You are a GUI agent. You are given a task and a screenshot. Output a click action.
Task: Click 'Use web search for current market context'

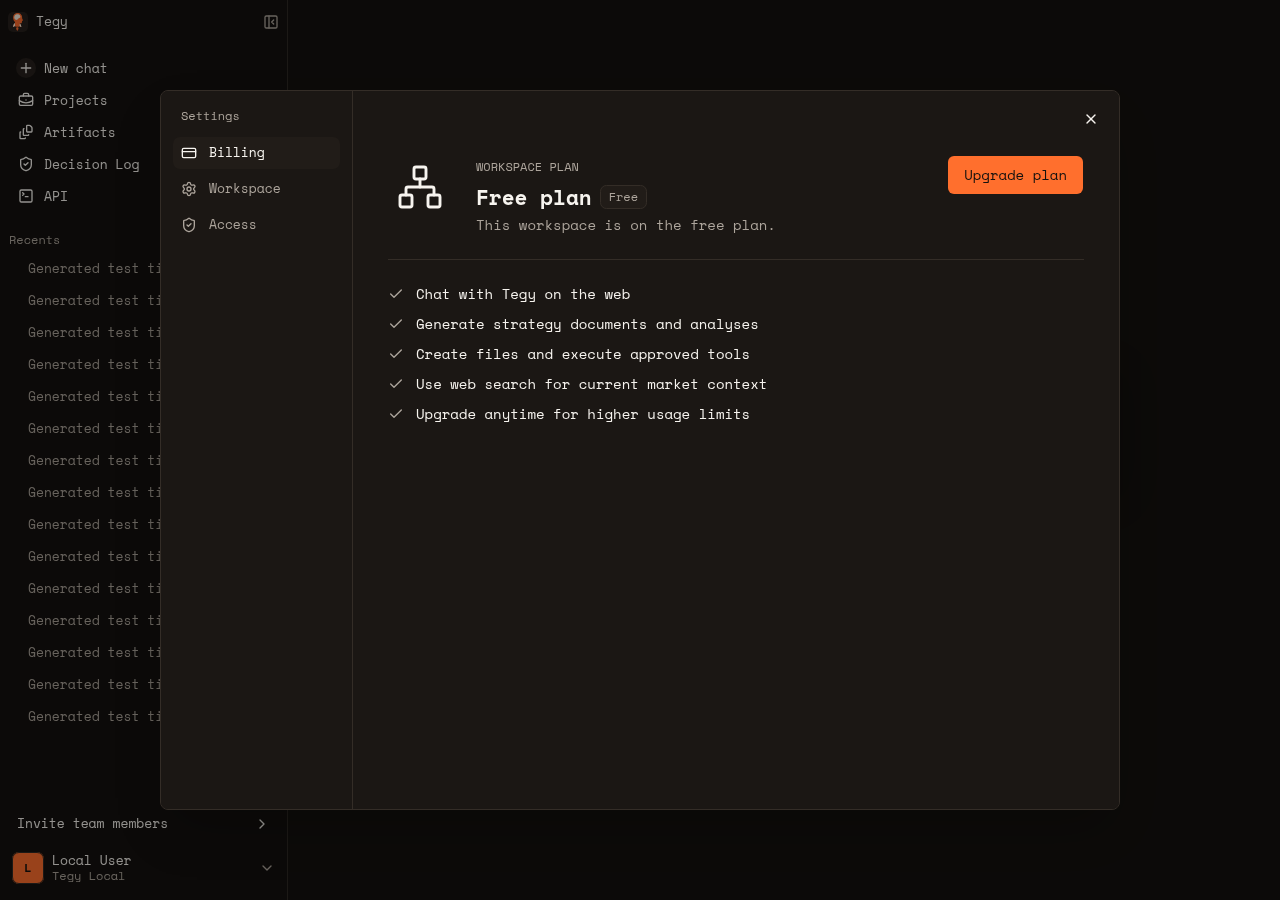pos(591,384)
